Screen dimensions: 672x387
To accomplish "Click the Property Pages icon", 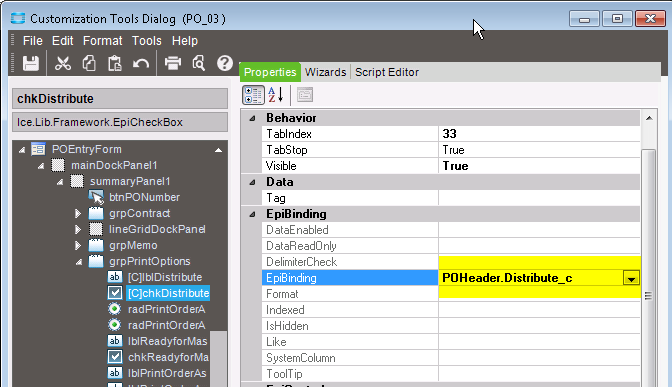I will click(x=305, y=95).
